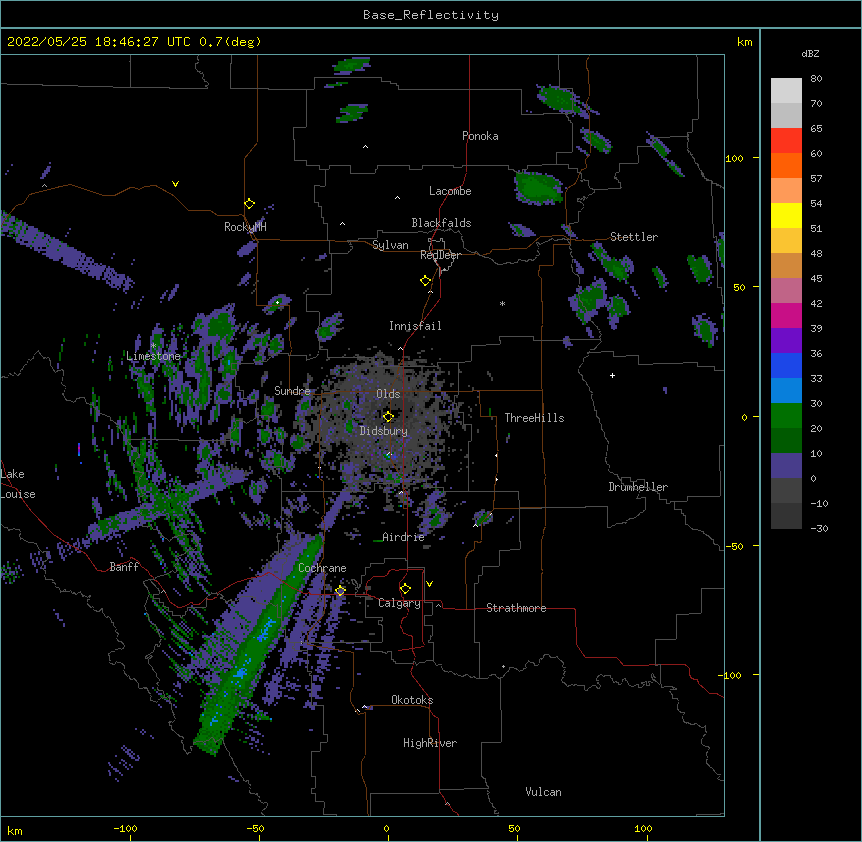Select the bright green 20-30 dBZ legend swatch
The width and height of the screenshot is (862, 842).
click(786, 416)
